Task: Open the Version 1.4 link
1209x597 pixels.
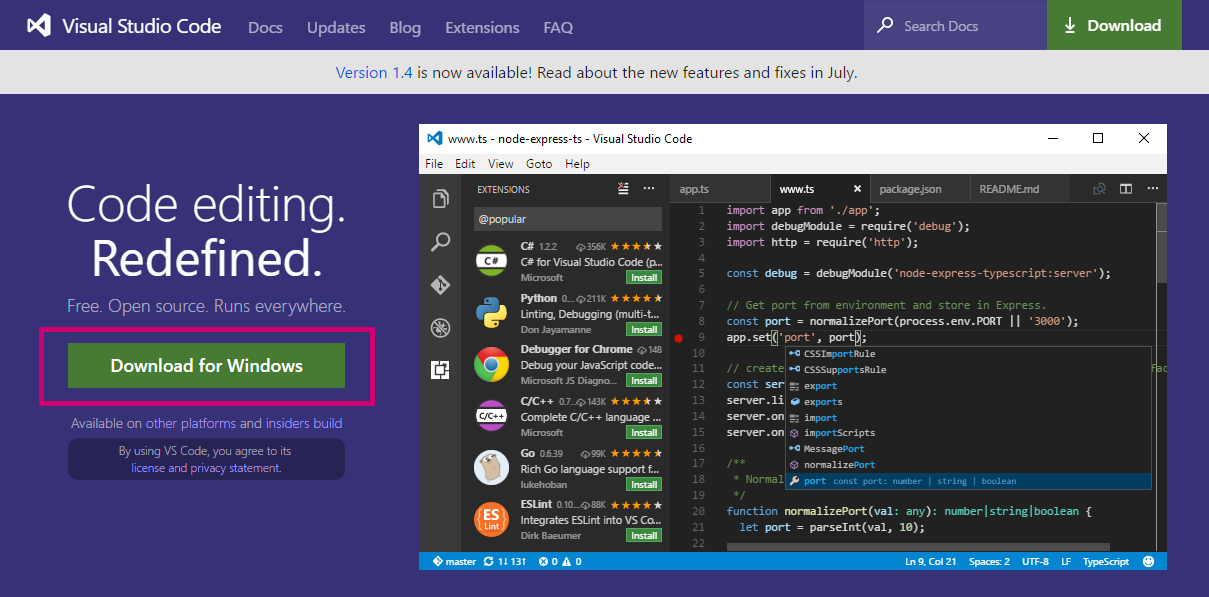Action: (x=374, y=72)
